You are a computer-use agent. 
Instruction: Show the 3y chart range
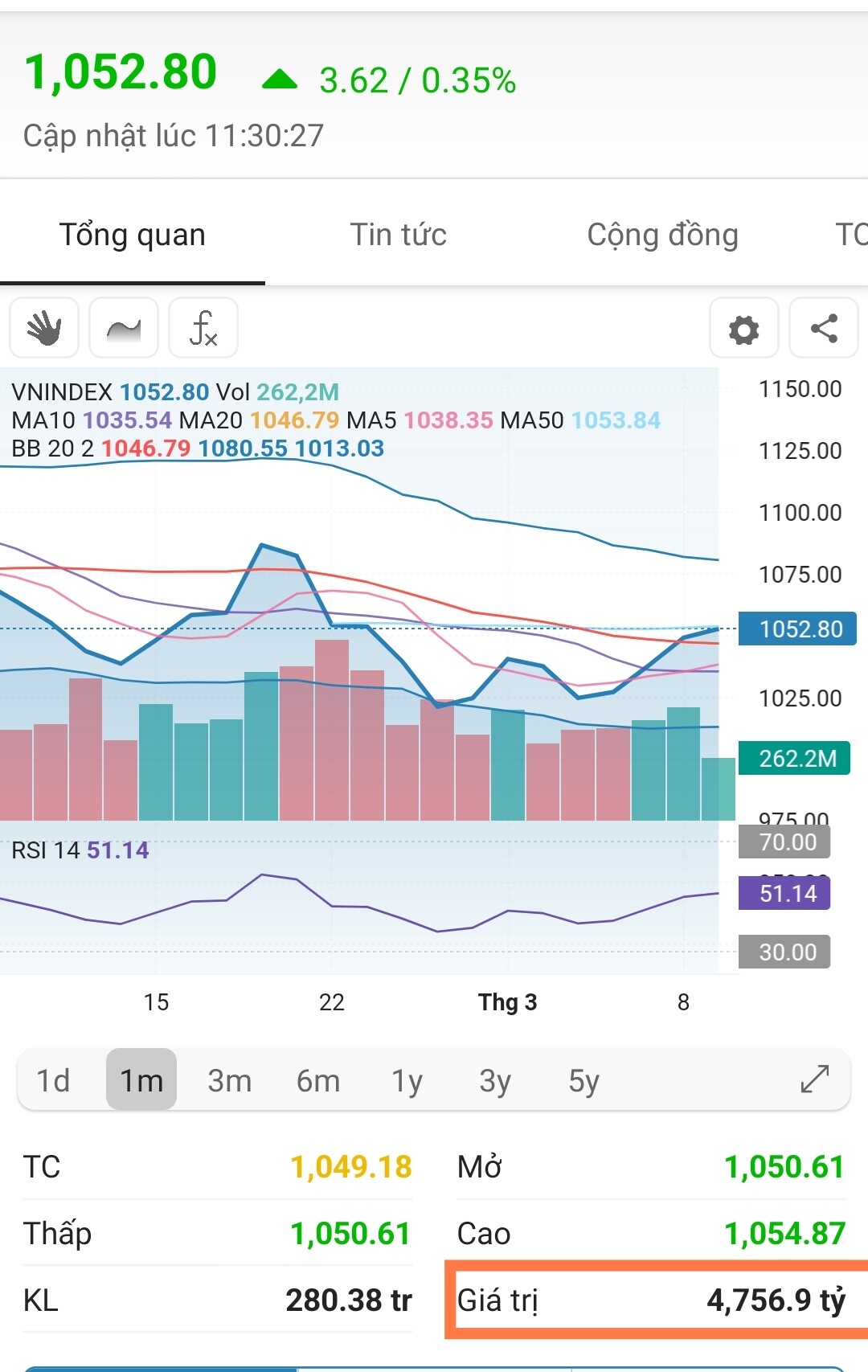pos(495,1080)
